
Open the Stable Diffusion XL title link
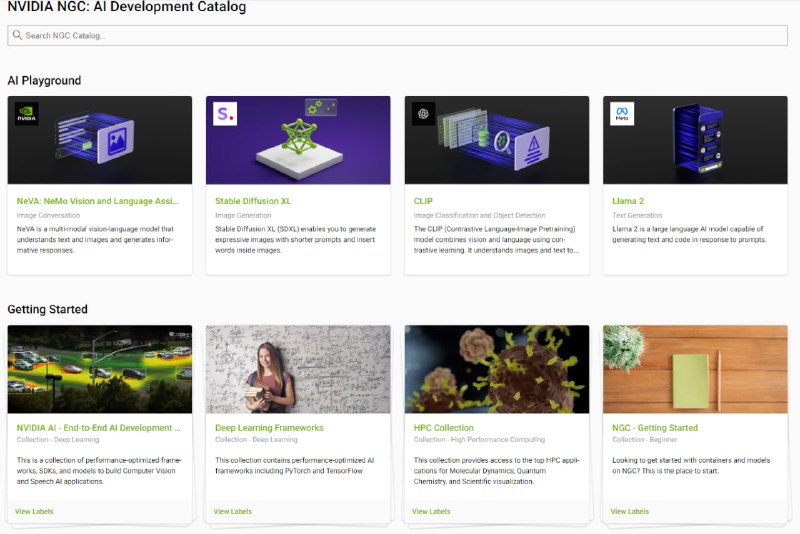(253, 201)
